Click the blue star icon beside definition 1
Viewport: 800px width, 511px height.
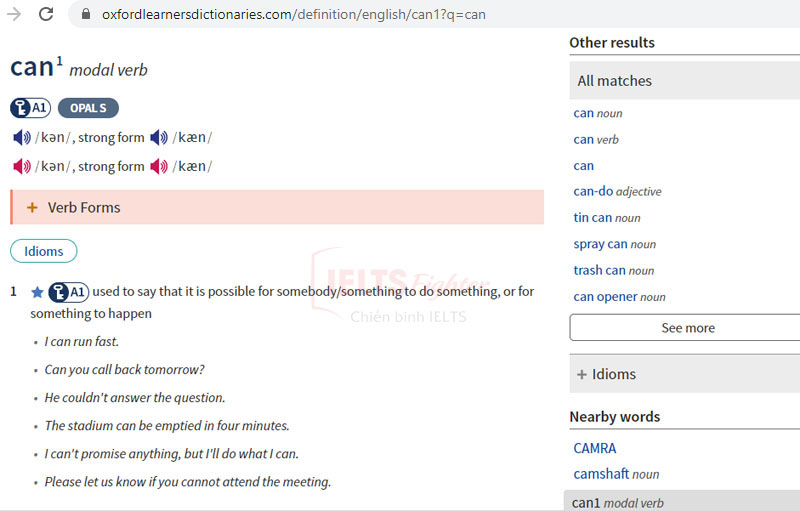[37, 292]
